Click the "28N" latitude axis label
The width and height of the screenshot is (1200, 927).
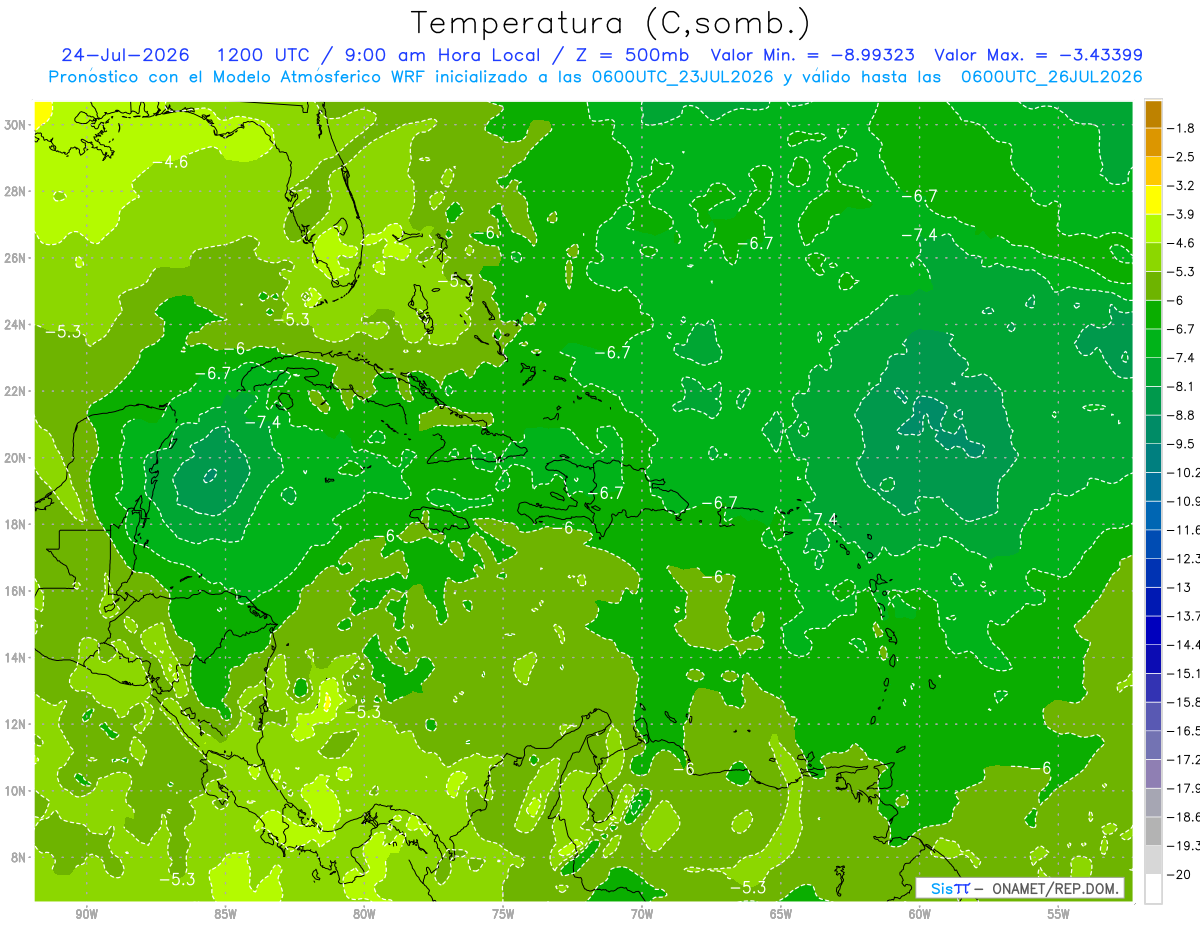click(17, 191)
